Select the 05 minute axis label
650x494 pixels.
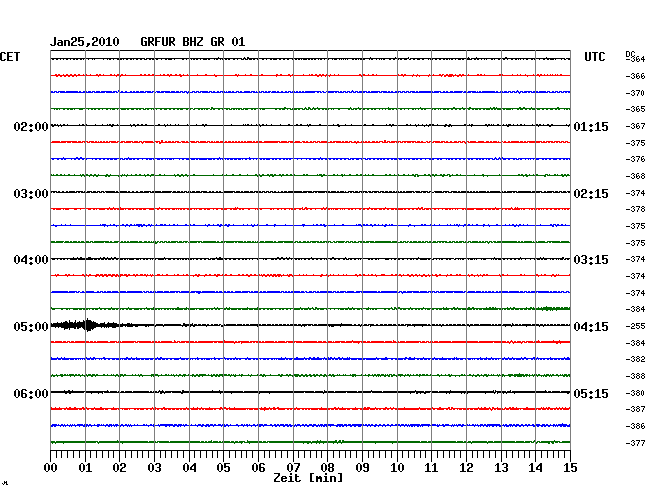click(223, 467)
